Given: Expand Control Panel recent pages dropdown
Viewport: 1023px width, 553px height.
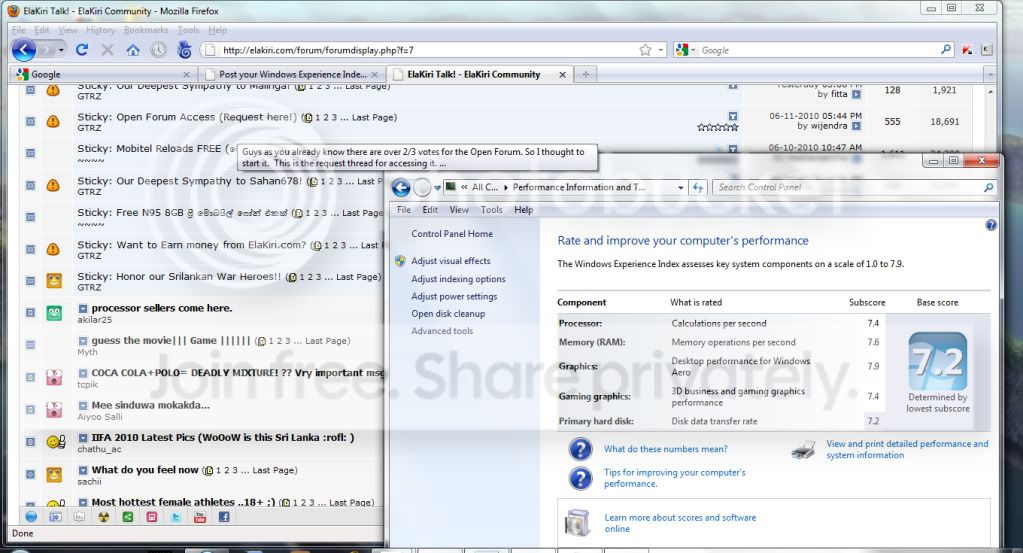Looking at the screenshot, I should [437, 188].
